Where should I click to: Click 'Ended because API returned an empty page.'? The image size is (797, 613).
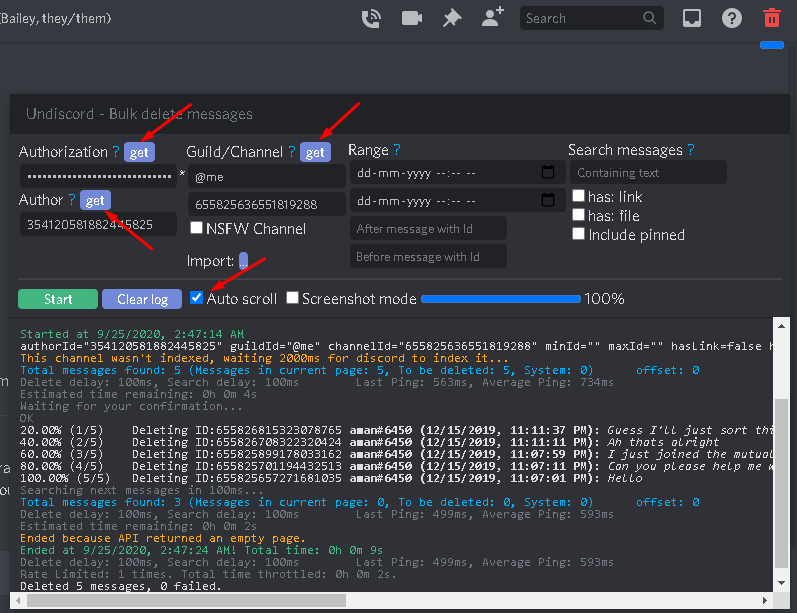[163, 538]
